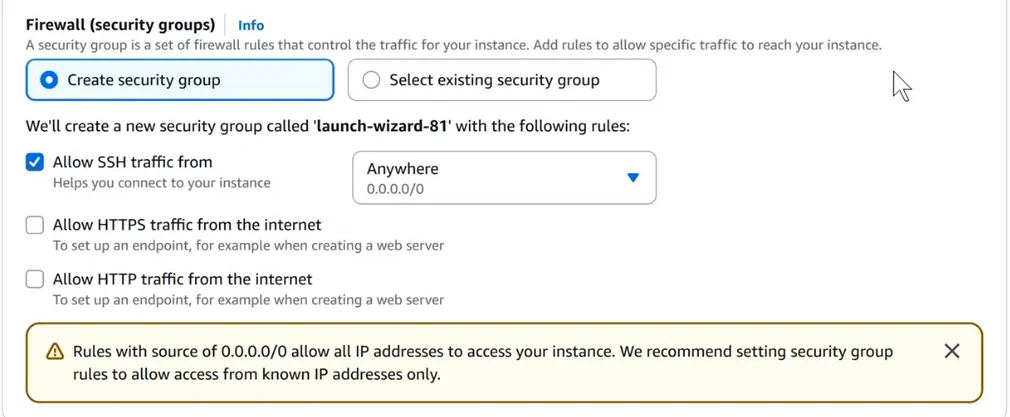Choose Select existing security group option
This screenshot has width=1010, height=417.
(502, 80)
